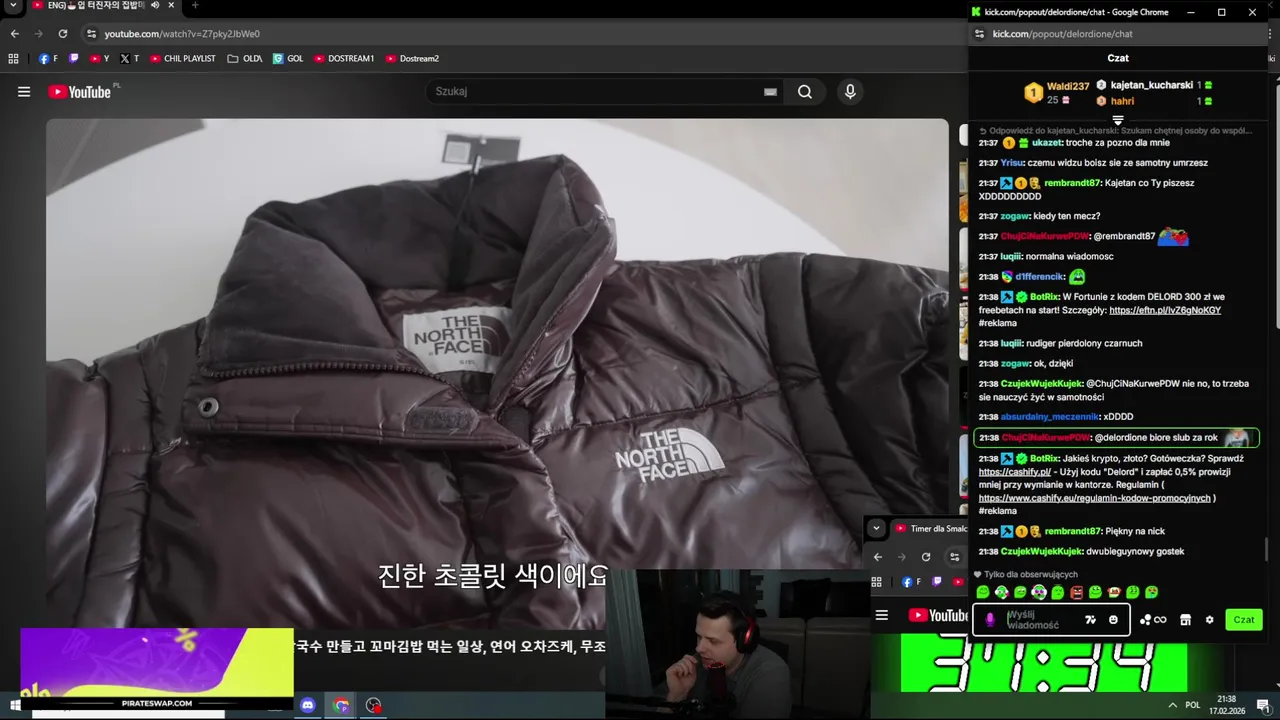
Task: Go to YouTube home via logo
Action: tap(79, 92)
